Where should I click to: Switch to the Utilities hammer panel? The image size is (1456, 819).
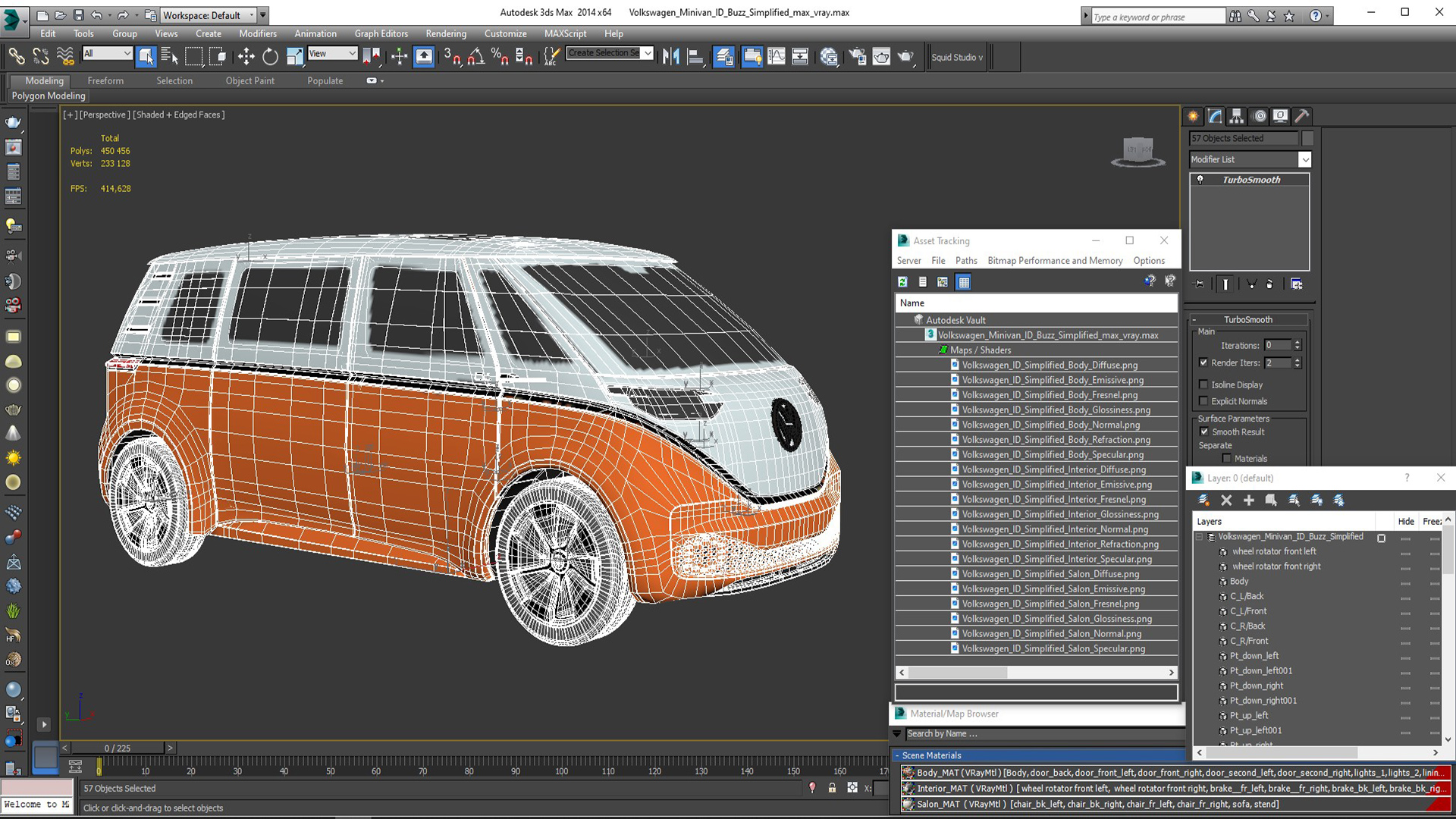point(1302,116)
